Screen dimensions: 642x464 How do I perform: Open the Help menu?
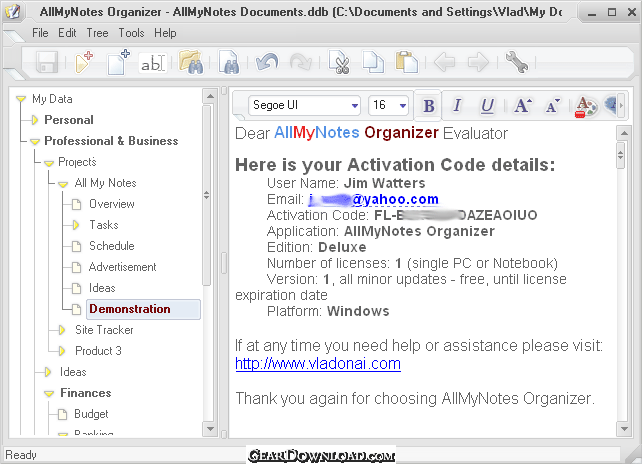(165, 33)
